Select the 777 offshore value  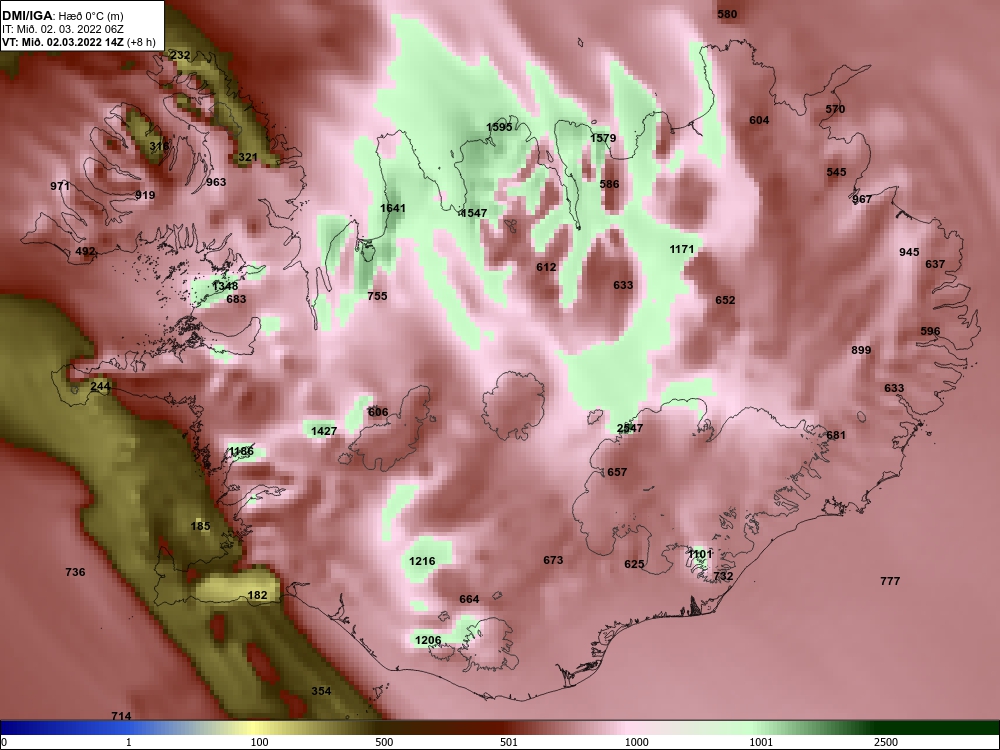point(890,581)
